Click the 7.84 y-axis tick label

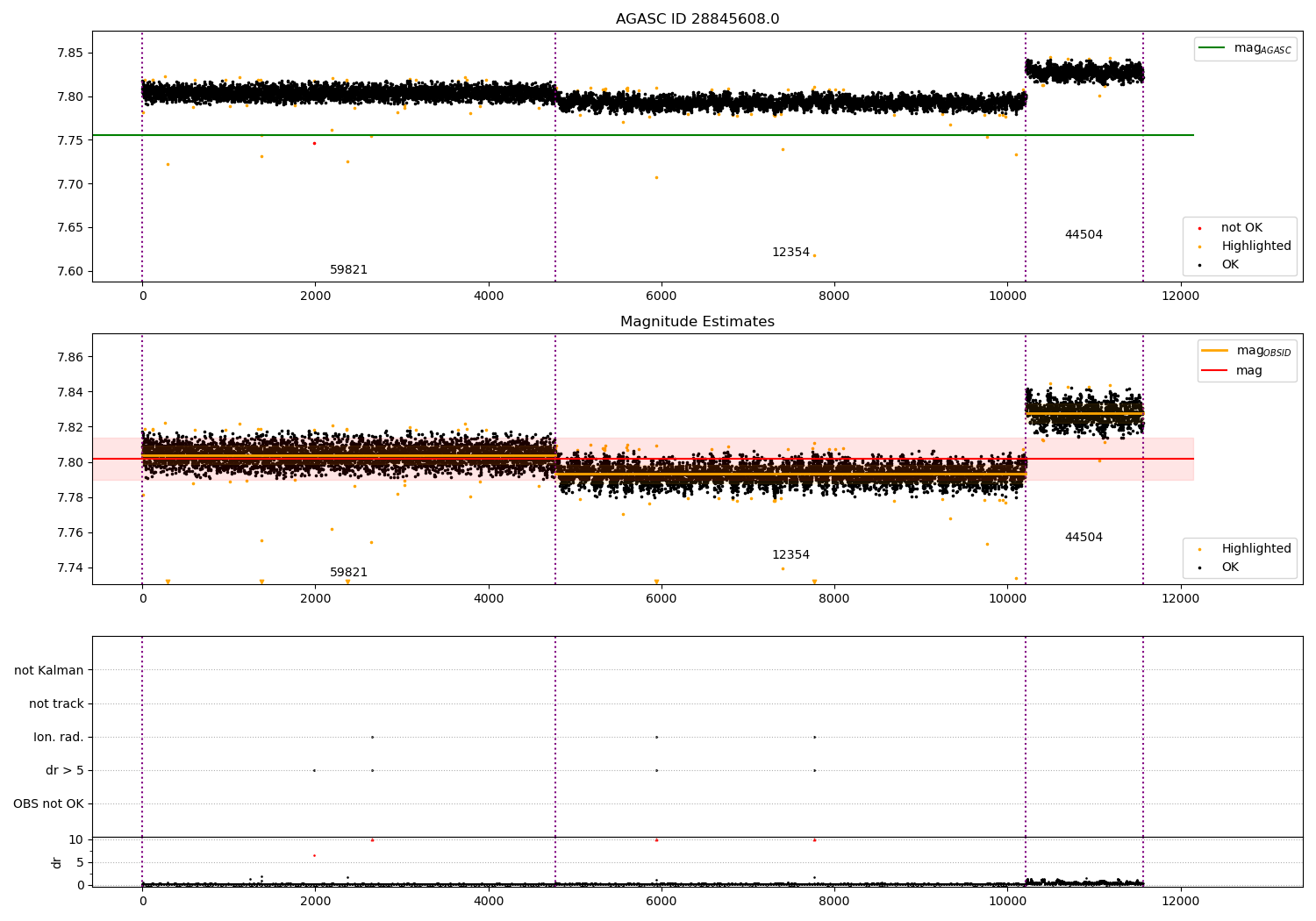[69, 393]
